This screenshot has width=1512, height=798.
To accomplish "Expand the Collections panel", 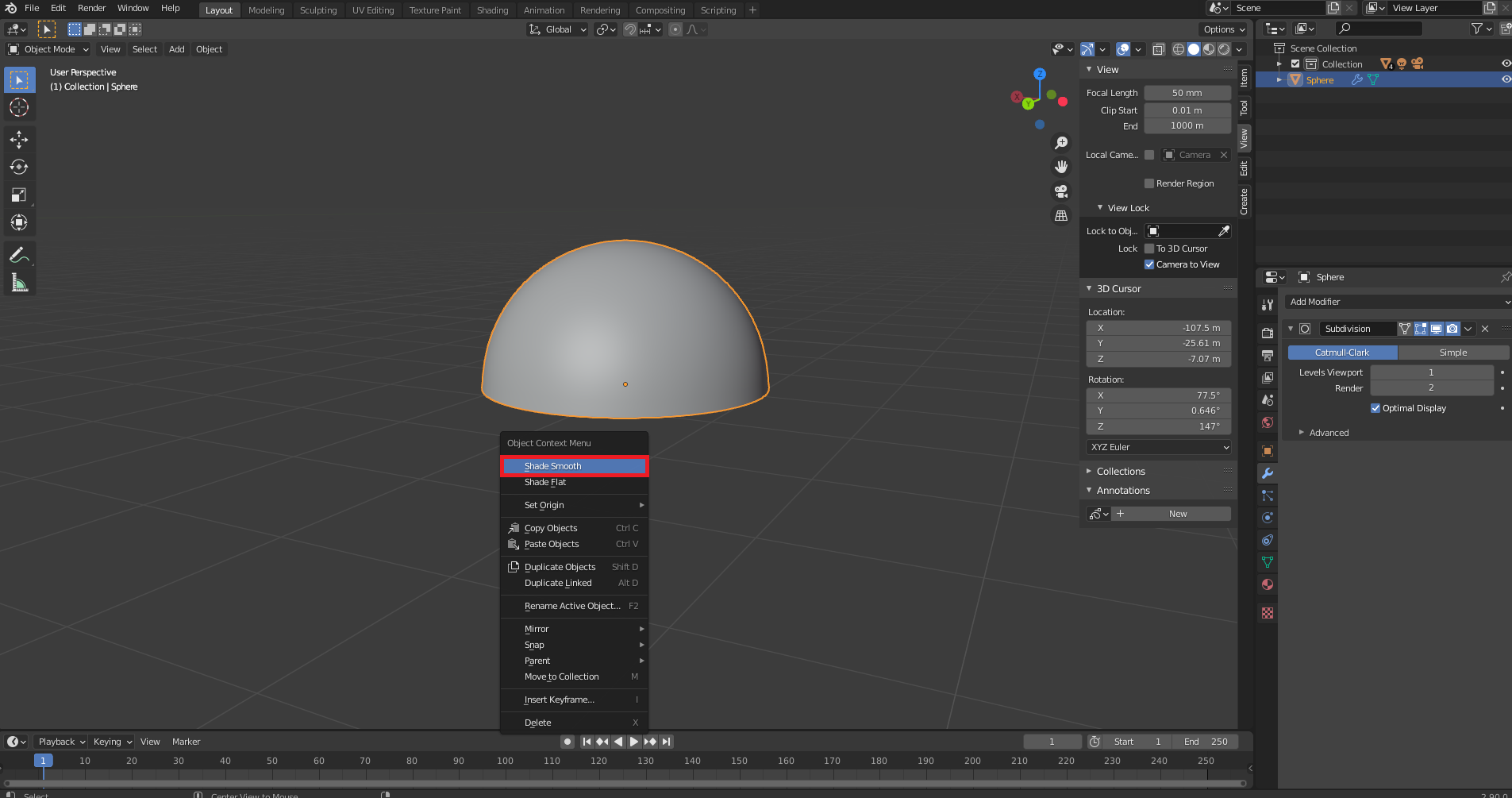I will click(1121, 472).
